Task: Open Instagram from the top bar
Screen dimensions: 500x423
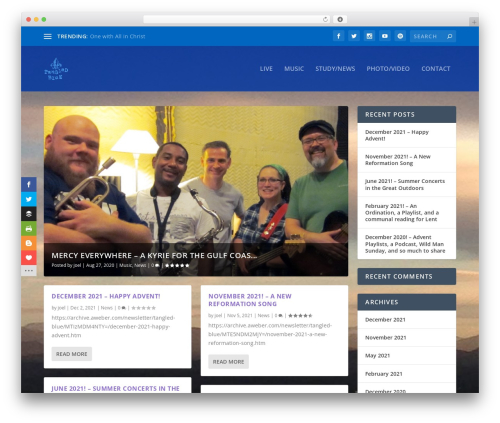Action: coord(369,36)
